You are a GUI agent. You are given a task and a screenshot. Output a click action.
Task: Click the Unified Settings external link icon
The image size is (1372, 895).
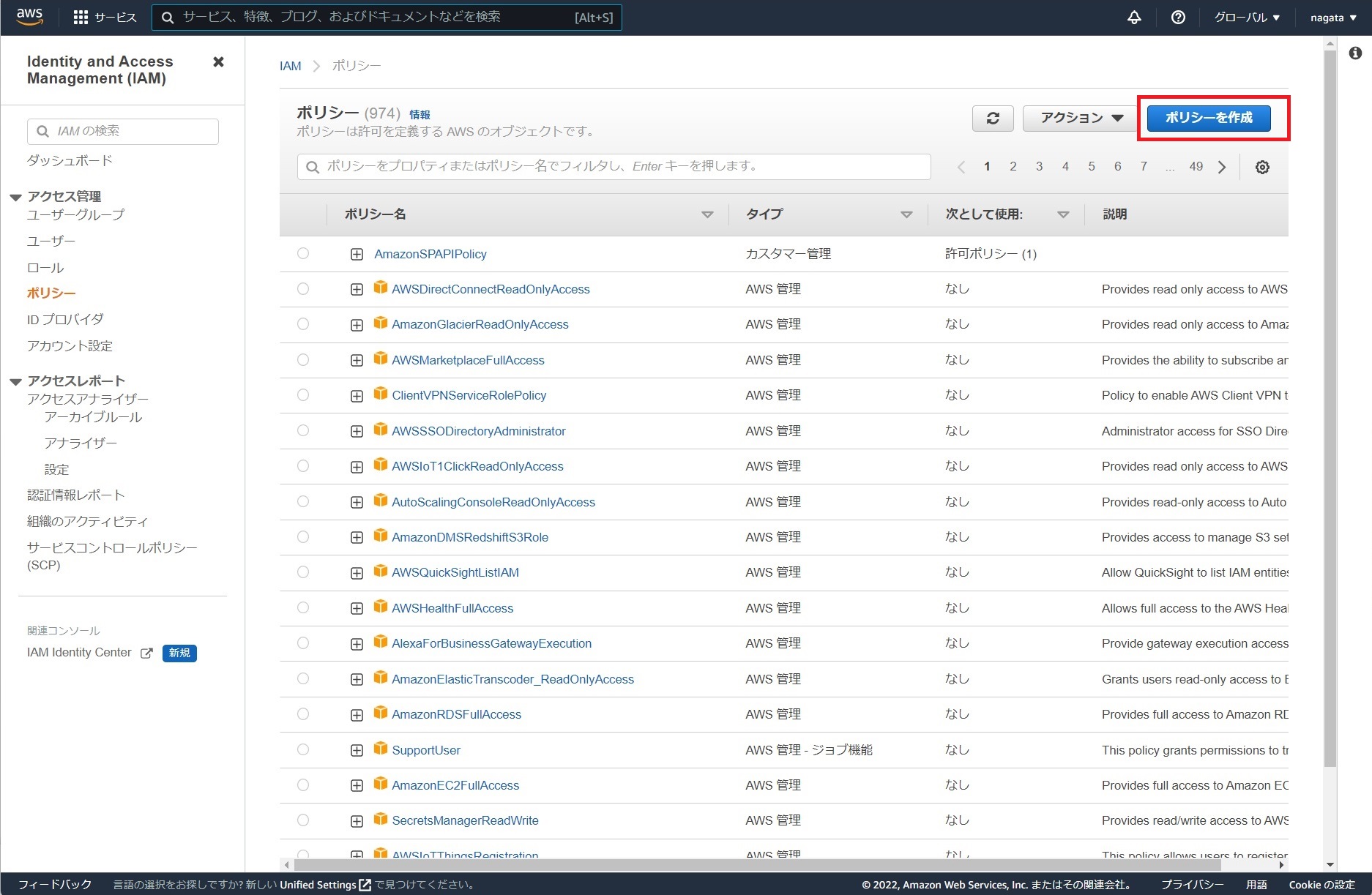click(x=364, y=884)
